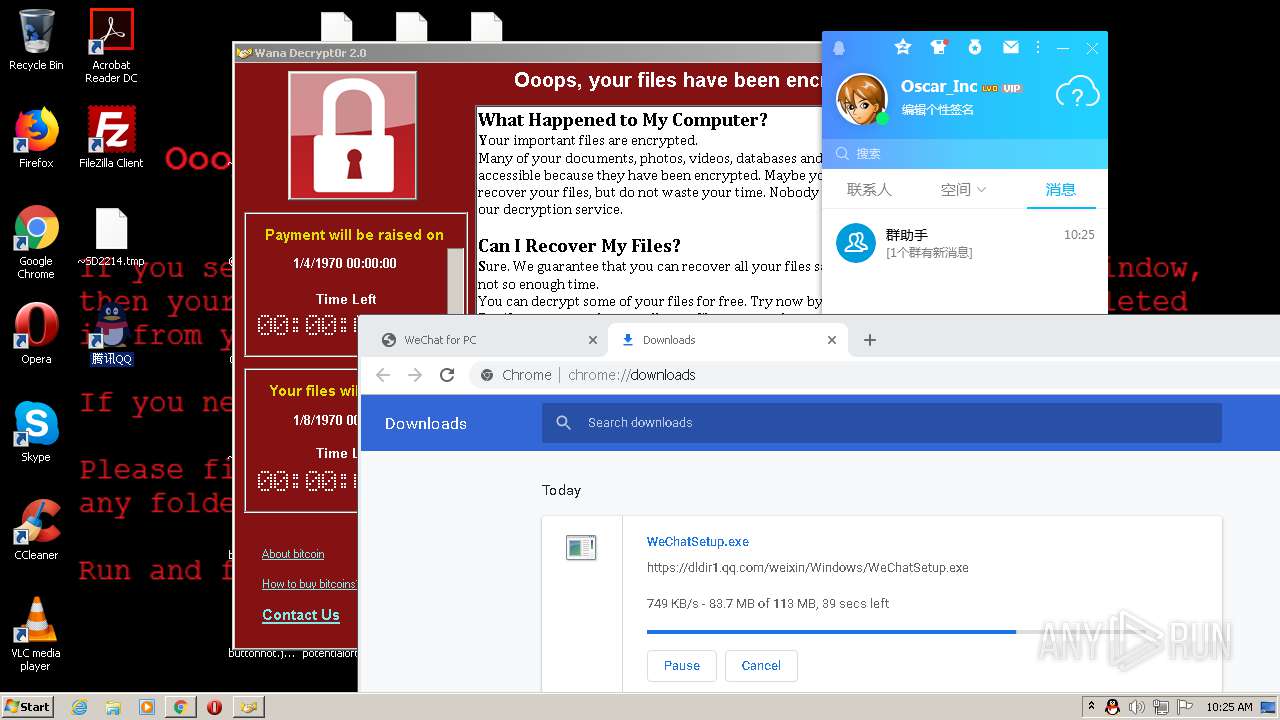
Task: Click Opera icon in the taskbar
Action: pyautogui.click(x=214, y=707)
